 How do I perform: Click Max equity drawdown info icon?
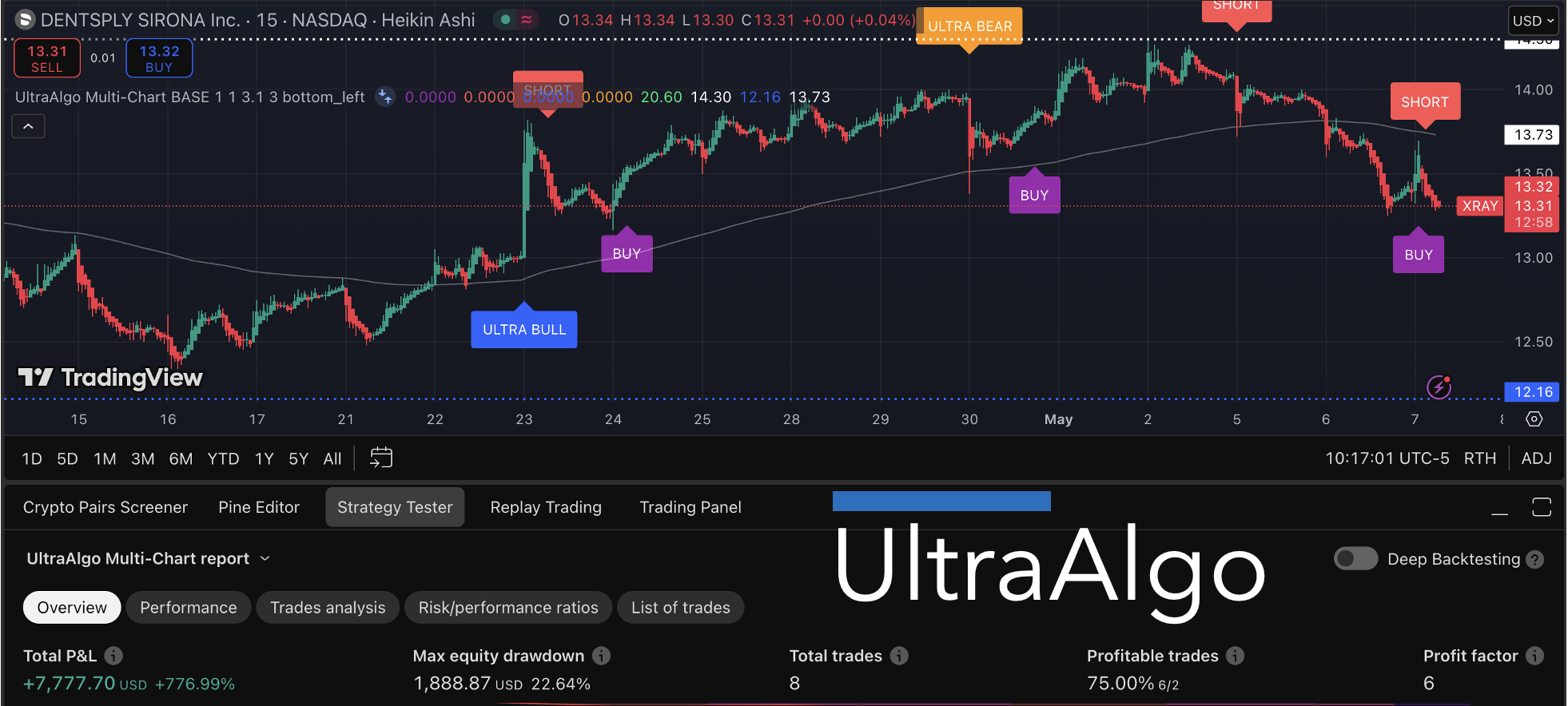tap(602, 656)
